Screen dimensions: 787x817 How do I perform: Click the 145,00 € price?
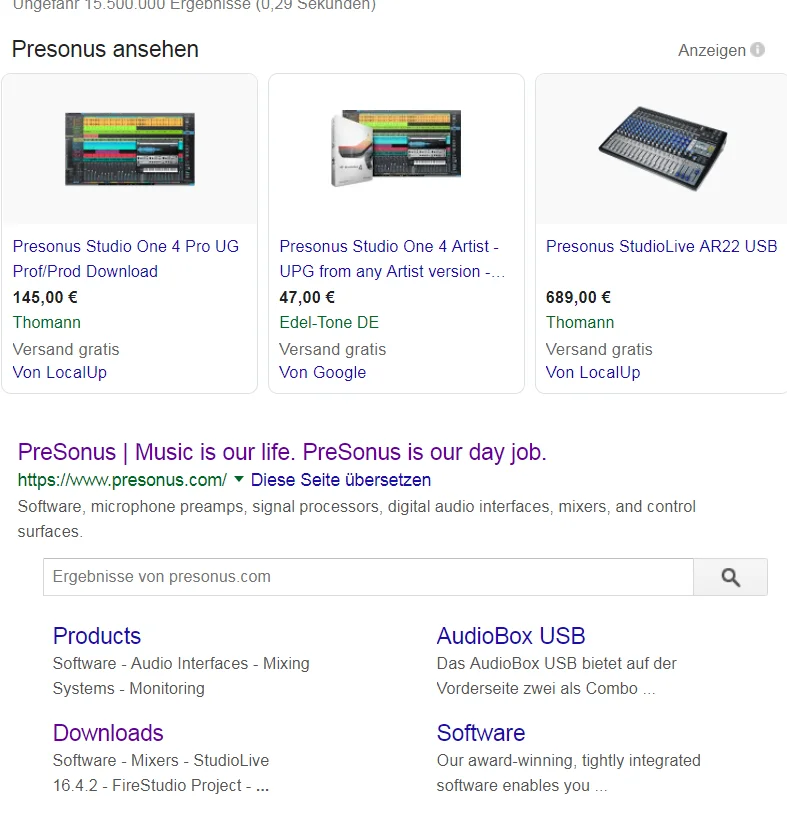pyautogui.click(x=45, y=297)
